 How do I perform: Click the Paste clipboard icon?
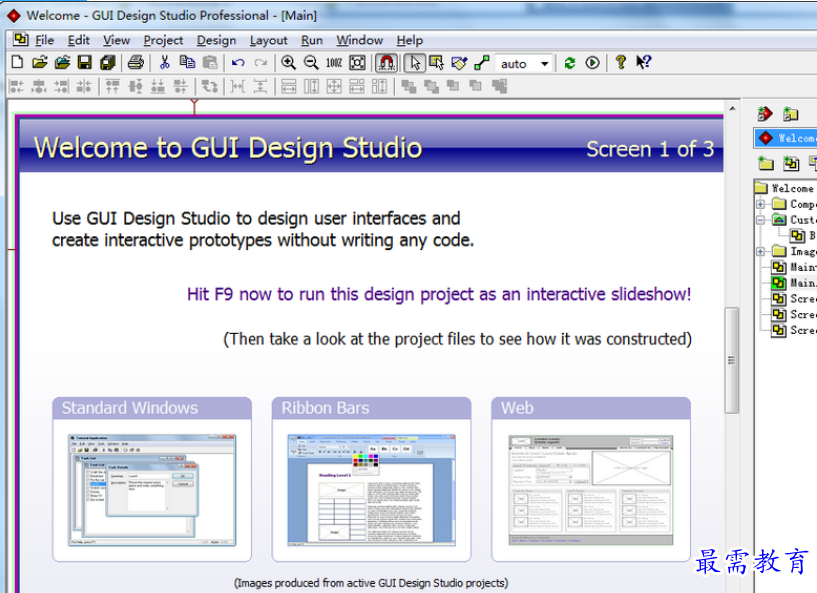[x=210, y=63]
